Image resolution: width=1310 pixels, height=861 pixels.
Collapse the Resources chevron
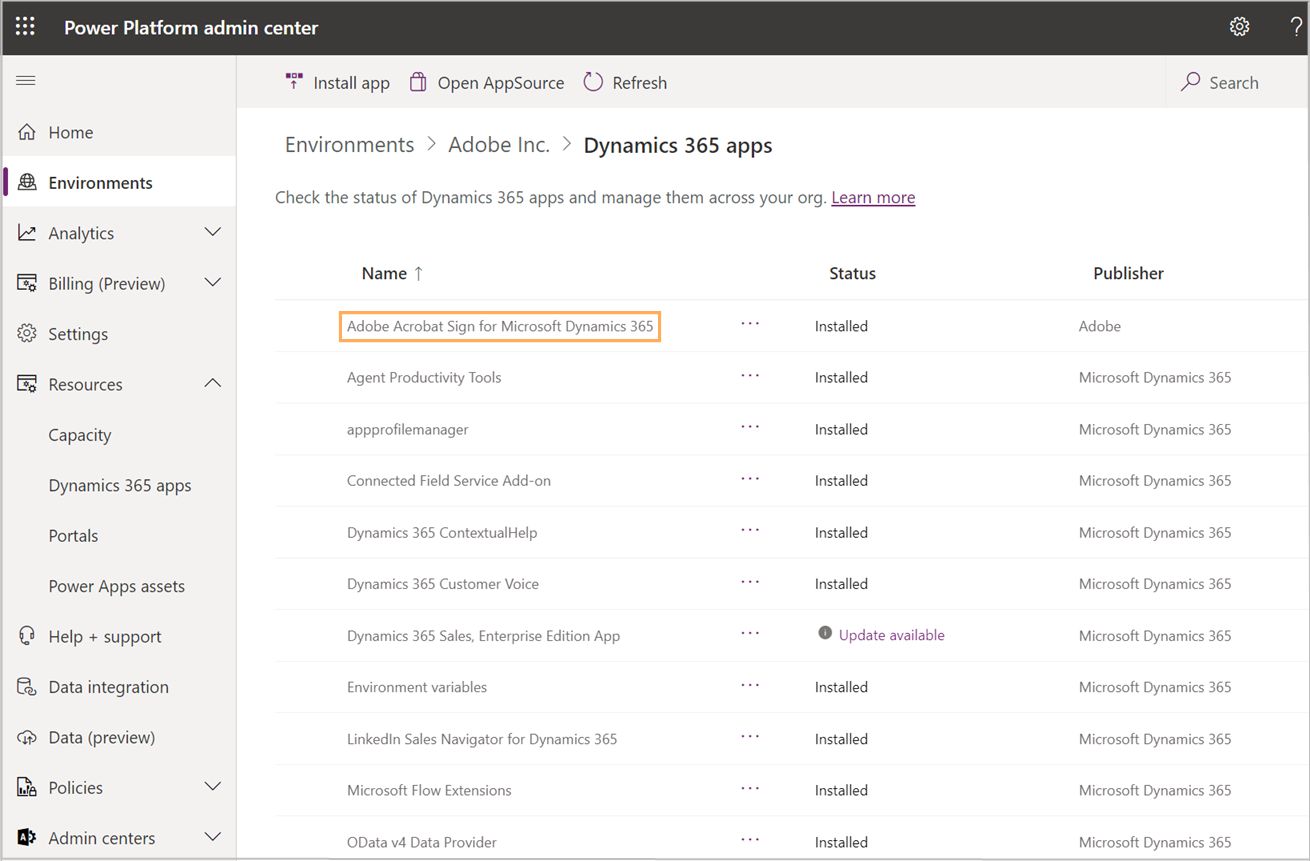(213, 383)
